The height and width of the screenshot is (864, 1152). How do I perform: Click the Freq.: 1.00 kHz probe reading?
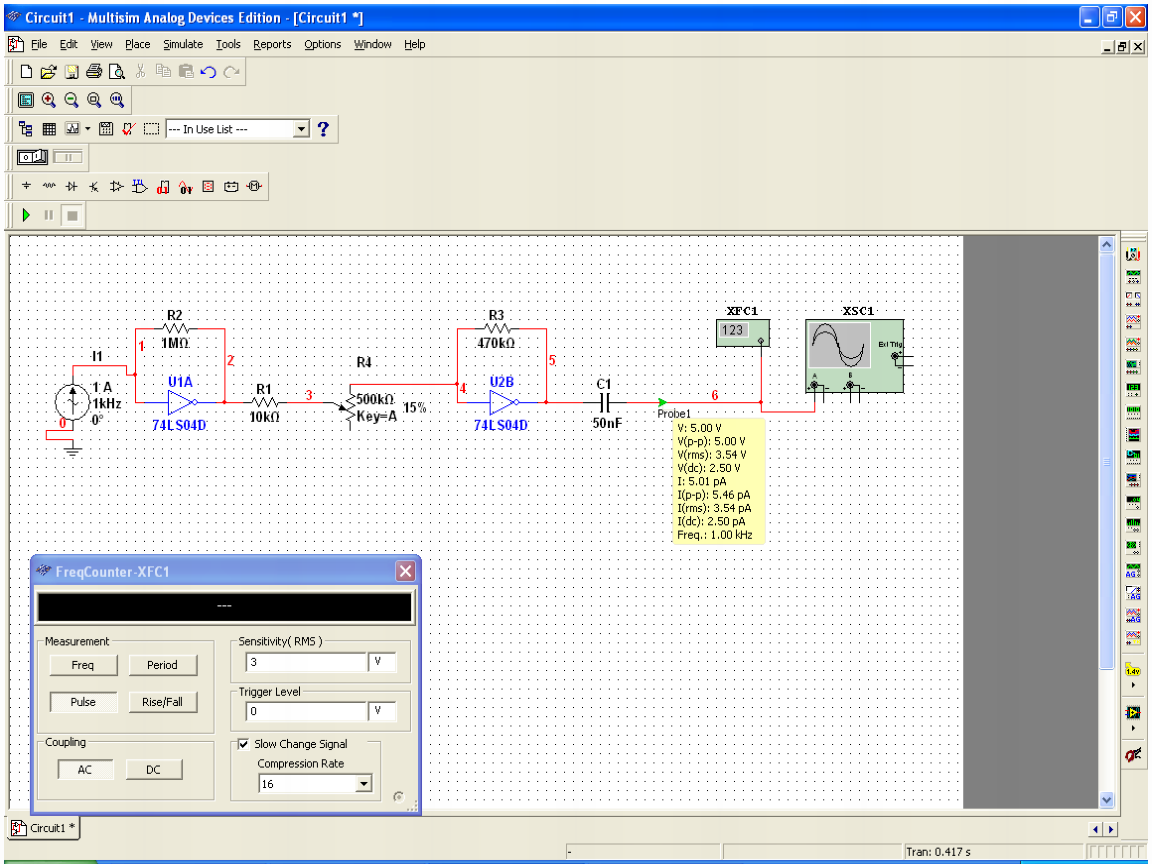(715, 535)
